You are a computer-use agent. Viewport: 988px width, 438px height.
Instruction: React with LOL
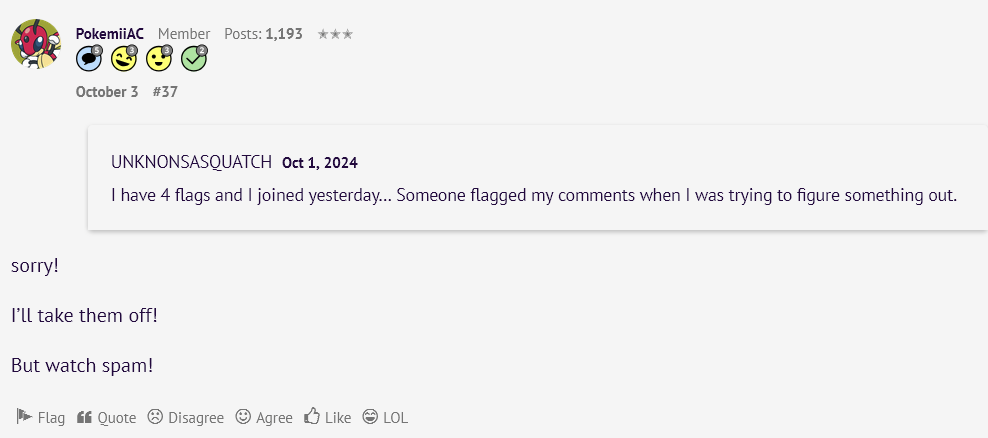click(x=385, y=417)
